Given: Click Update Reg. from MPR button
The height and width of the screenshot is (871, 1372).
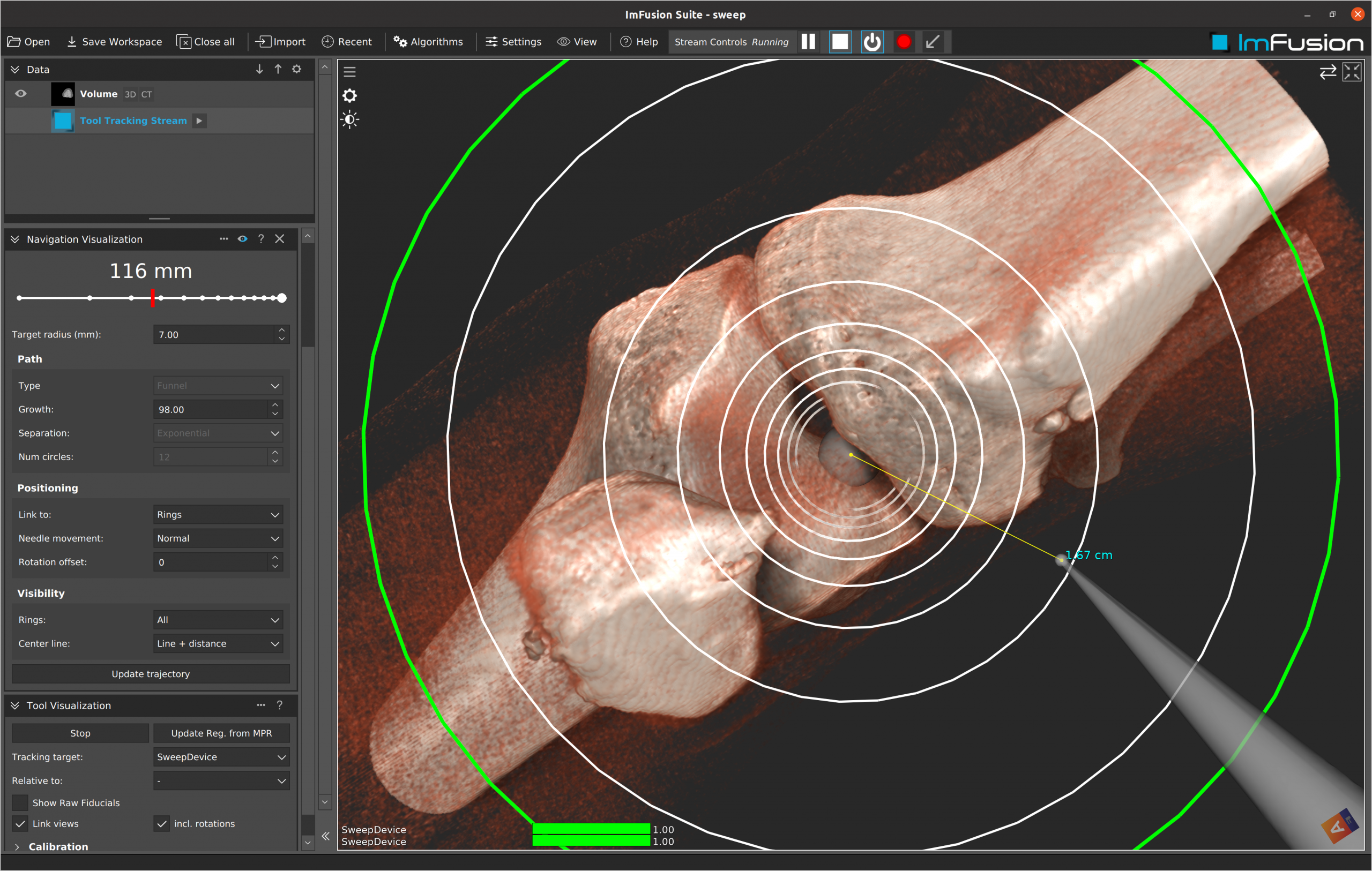Looking at the screenshot, I should (x=221, y=733).
